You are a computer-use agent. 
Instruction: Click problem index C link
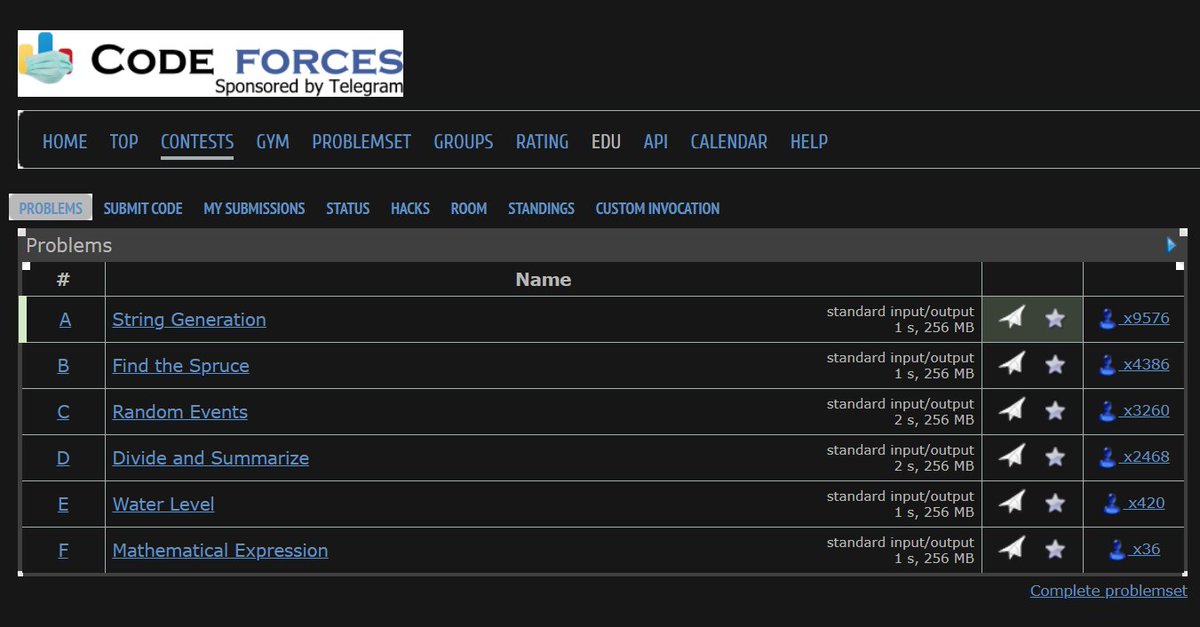[x=63, y=412]
